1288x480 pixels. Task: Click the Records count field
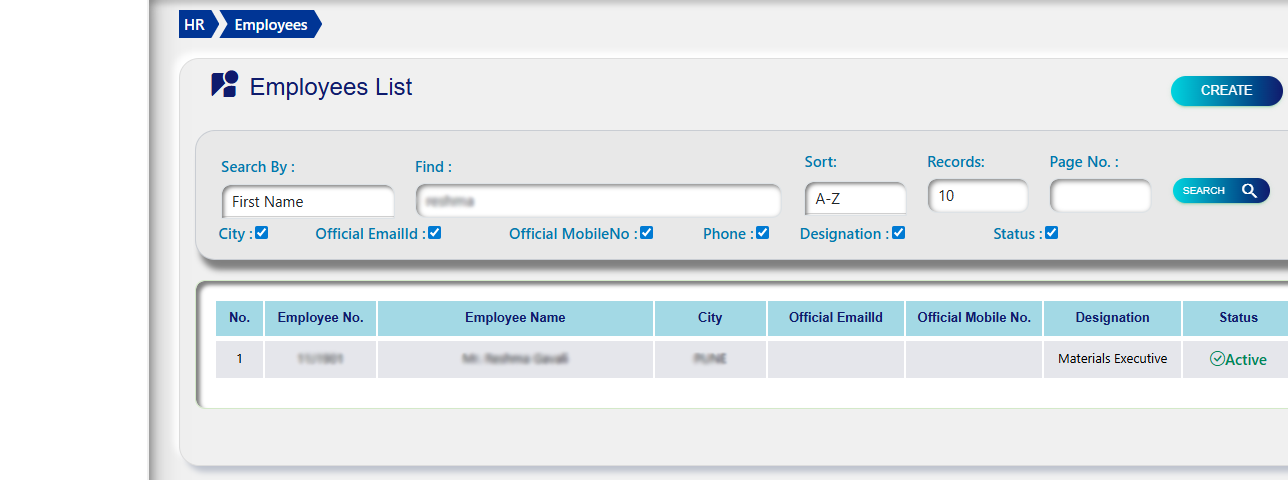(977, 196)
